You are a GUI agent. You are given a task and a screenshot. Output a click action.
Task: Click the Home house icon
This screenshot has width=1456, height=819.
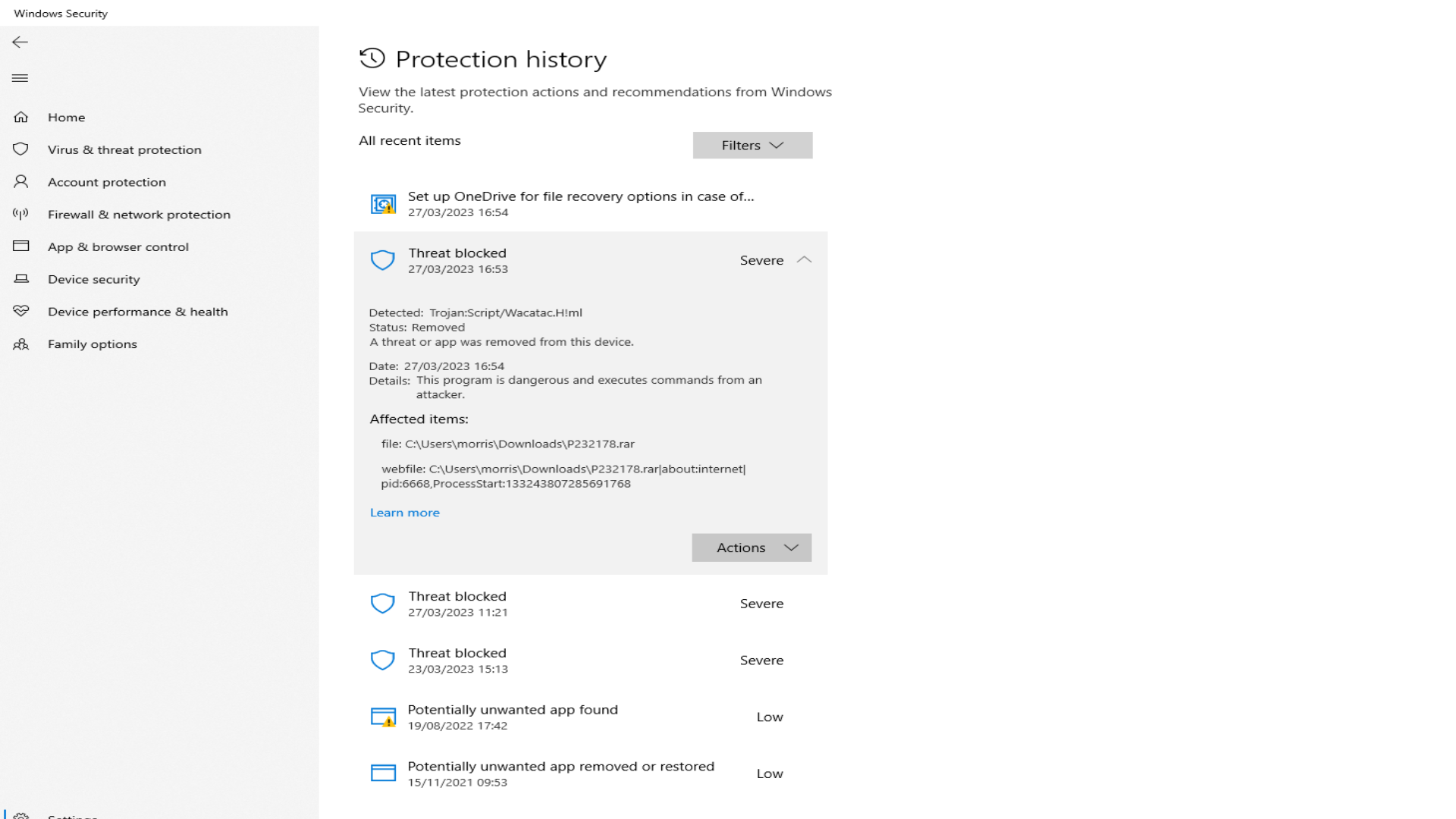21,117
